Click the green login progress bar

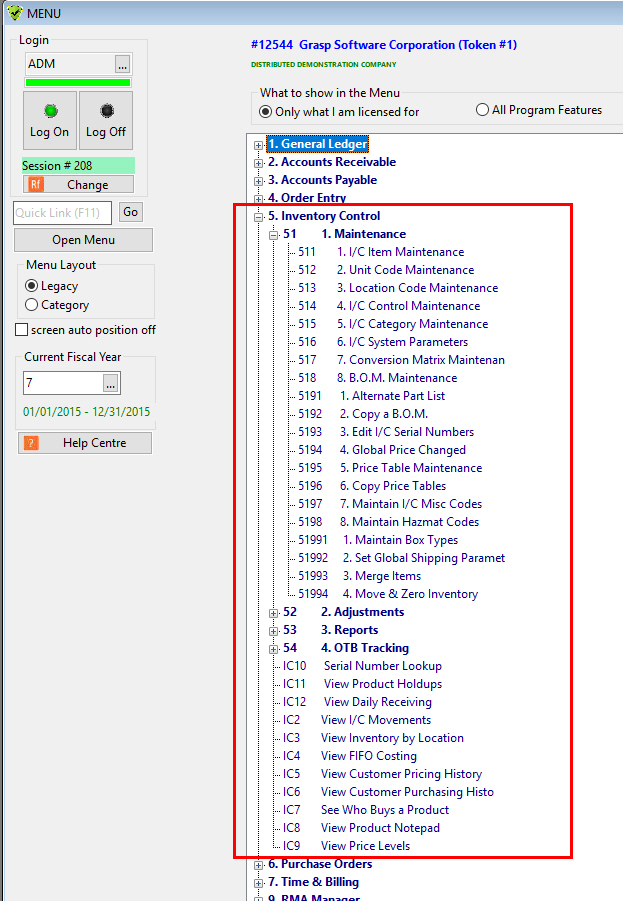(78, 83)
